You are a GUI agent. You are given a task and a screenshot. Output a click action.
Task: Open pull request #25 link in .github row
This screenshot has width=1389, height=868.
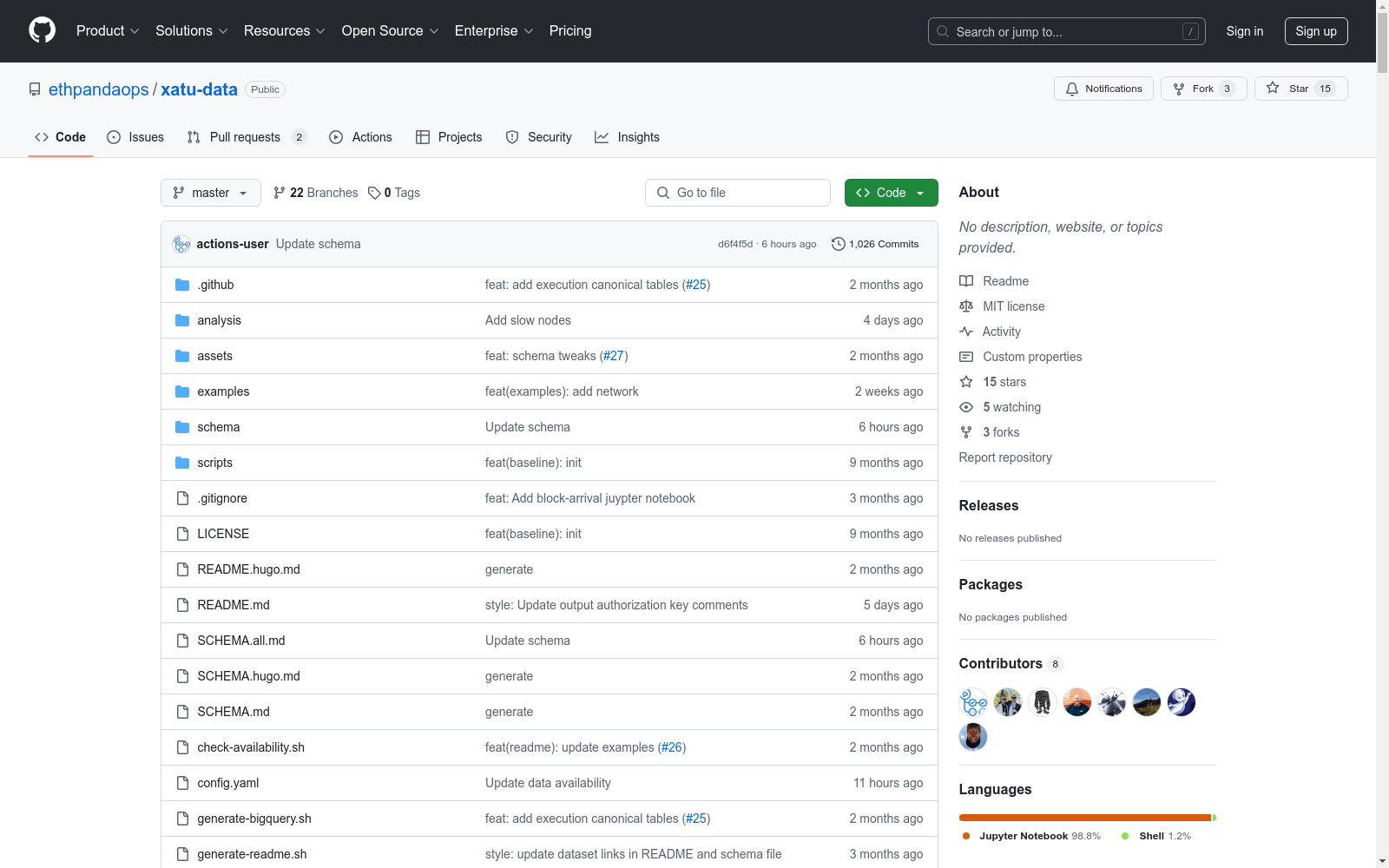[696, 285]
